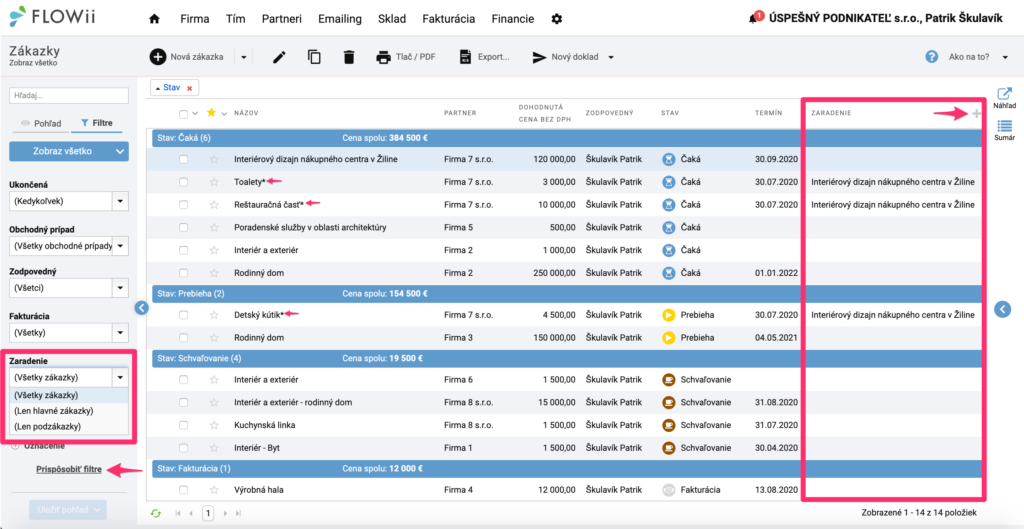
Task: Open the Sumár summary icon
Action: (1004, 126)
